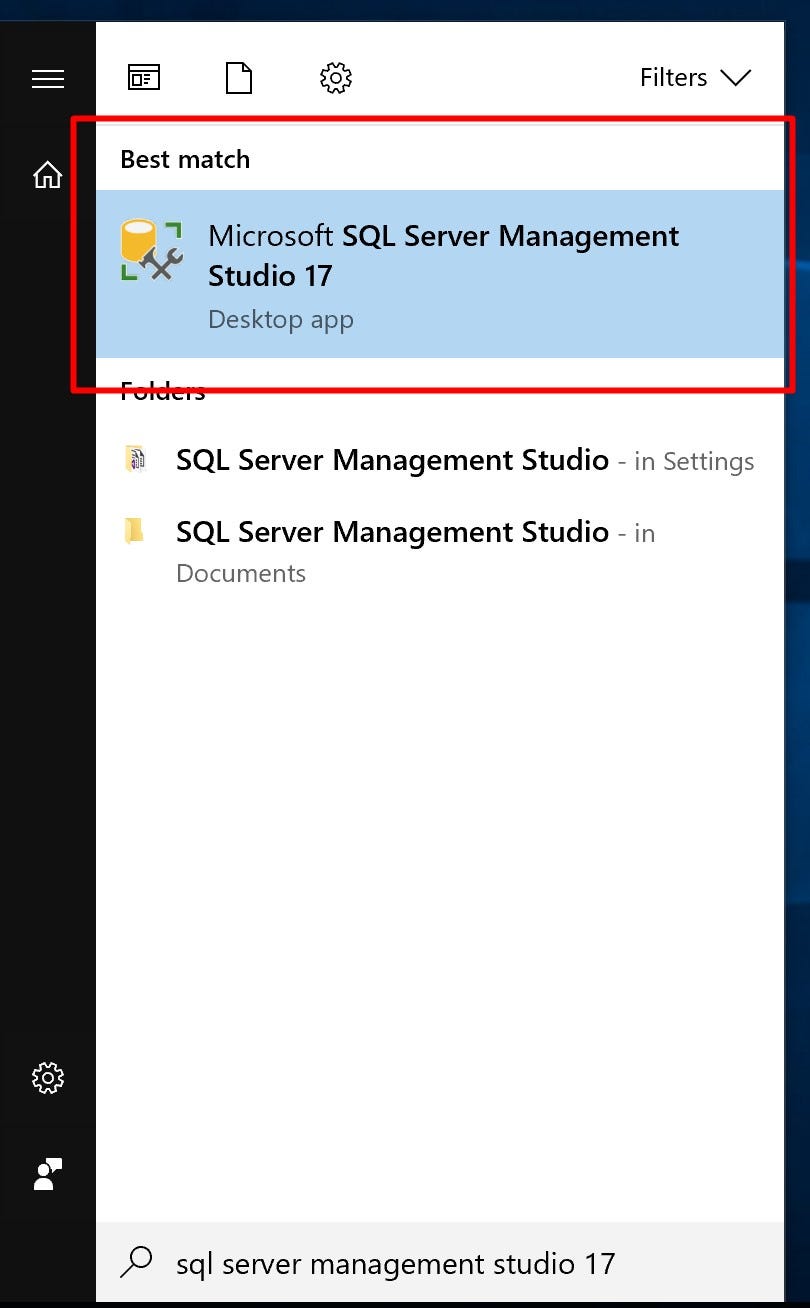The image size is (810, 1308).
Task: Click the gear icon beside the Settings result
Action: (137, 460)
